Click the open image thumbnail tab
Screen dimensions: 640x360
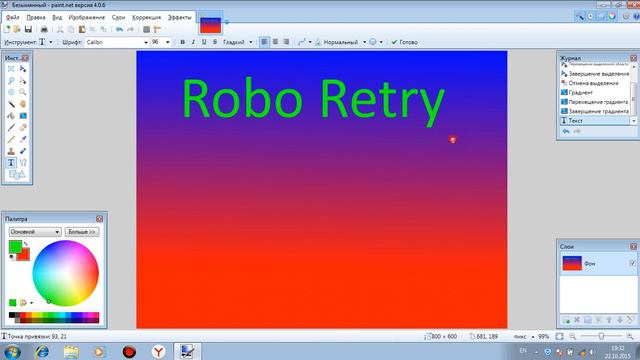point(211,24)
